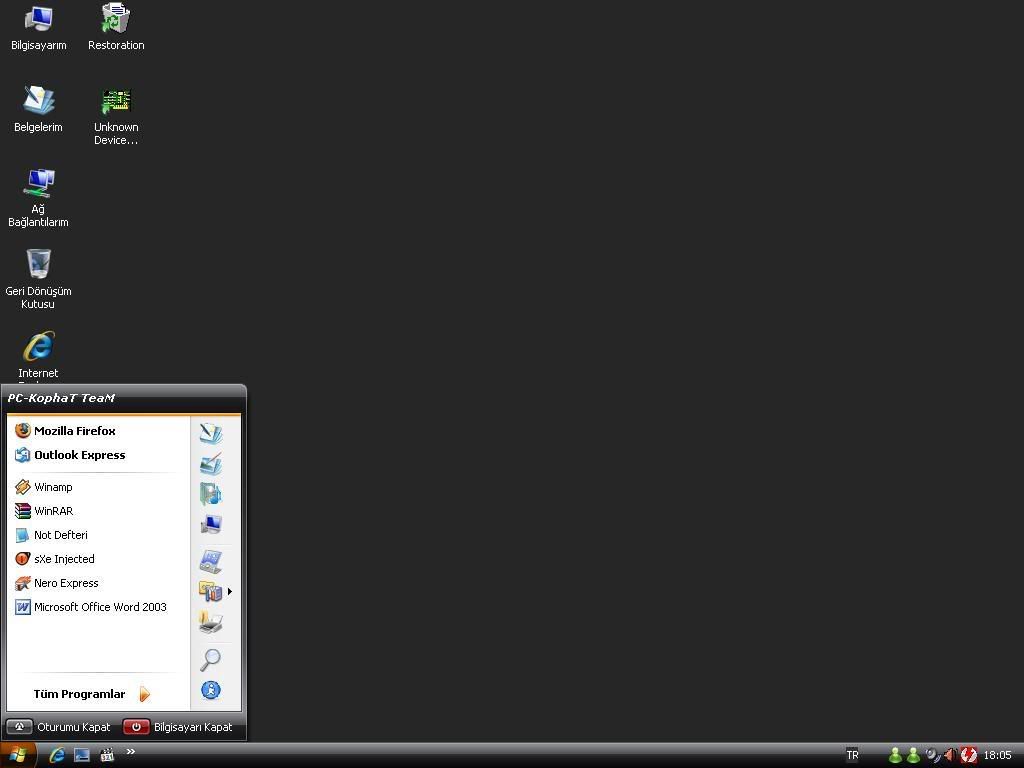Screen dimensions: 1024x768
Task: Click the blue running-figure Run icon
Action: (x=210, y=690)
